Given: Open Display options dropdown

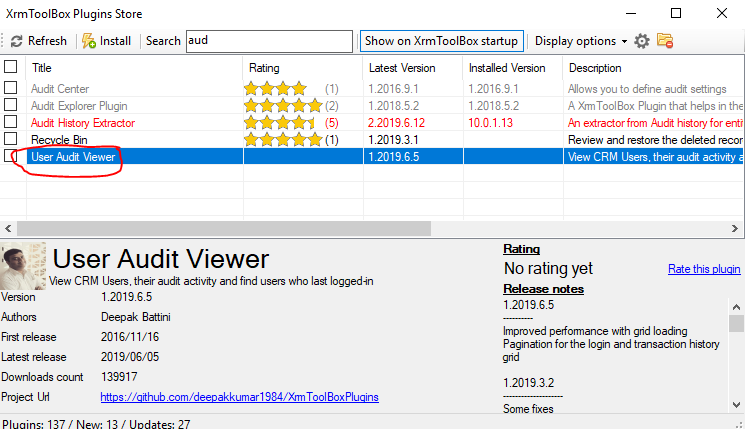Looking at the screenshot, I should click(581, 41).
